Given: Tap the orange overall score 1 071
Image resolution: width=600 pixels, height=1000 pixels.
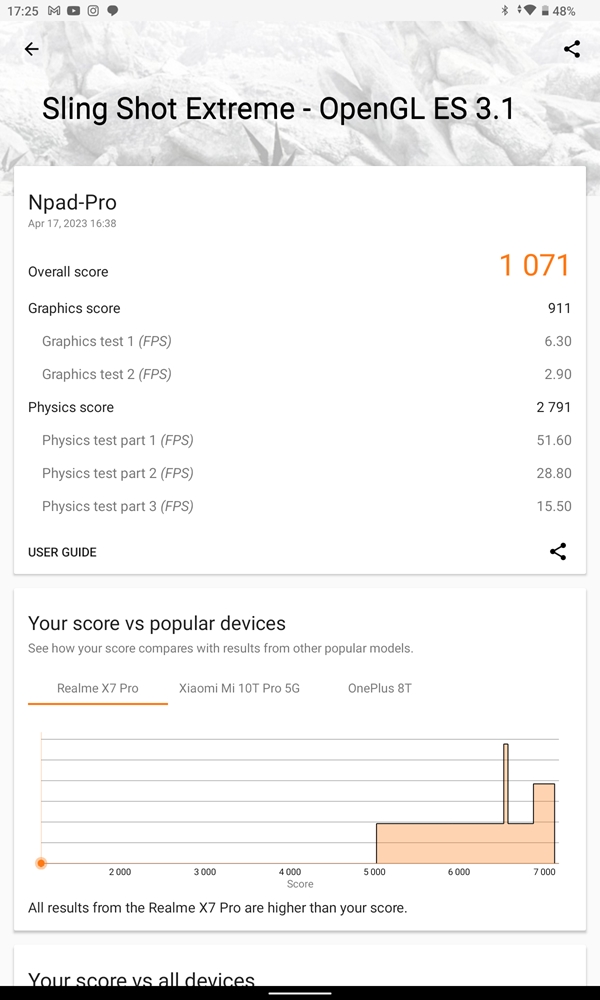Looking at the screenshot, I should point(534,265).
